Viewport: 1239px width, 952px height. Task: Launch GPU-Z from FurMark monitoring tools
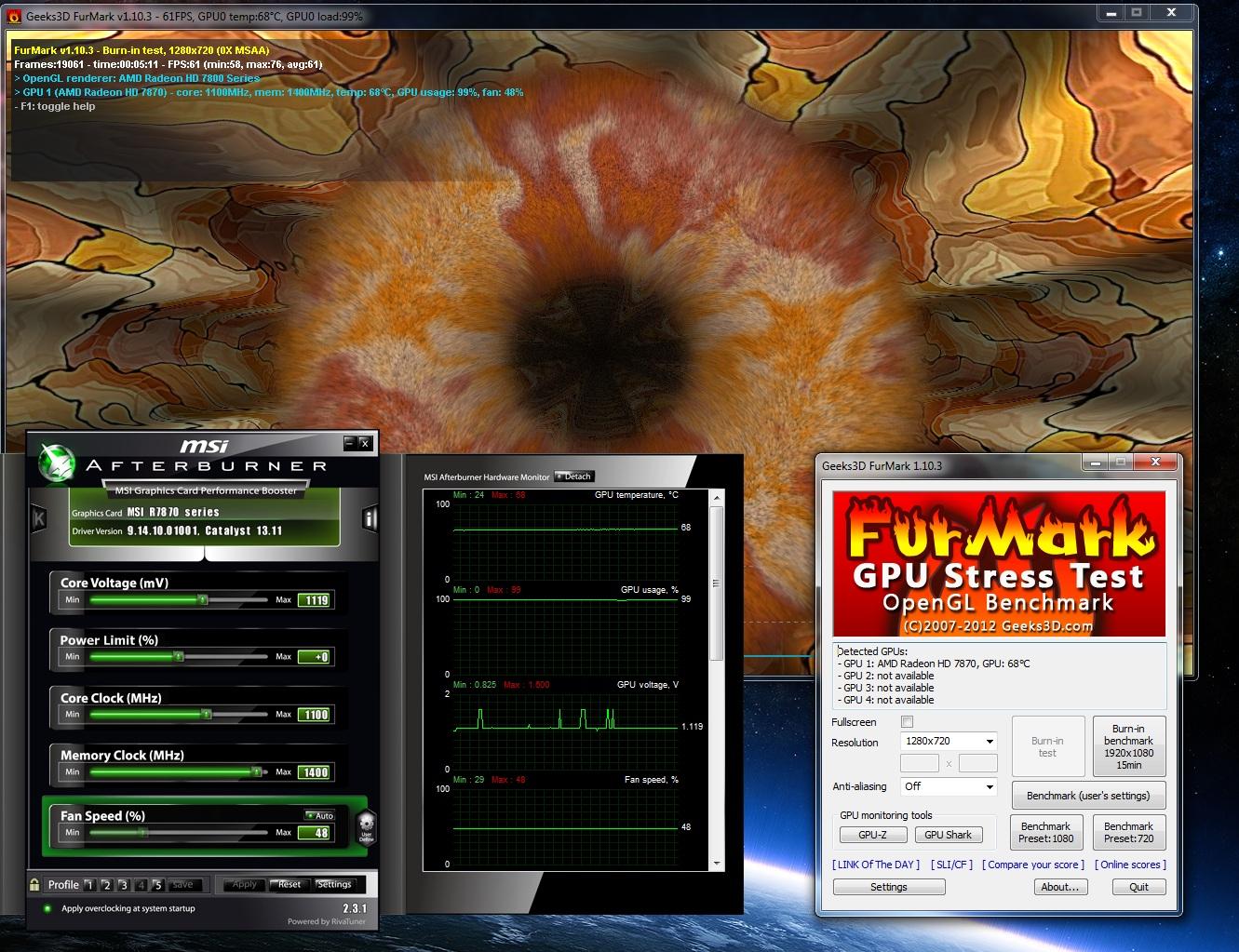pyautogui.click(x=872, y=835)
